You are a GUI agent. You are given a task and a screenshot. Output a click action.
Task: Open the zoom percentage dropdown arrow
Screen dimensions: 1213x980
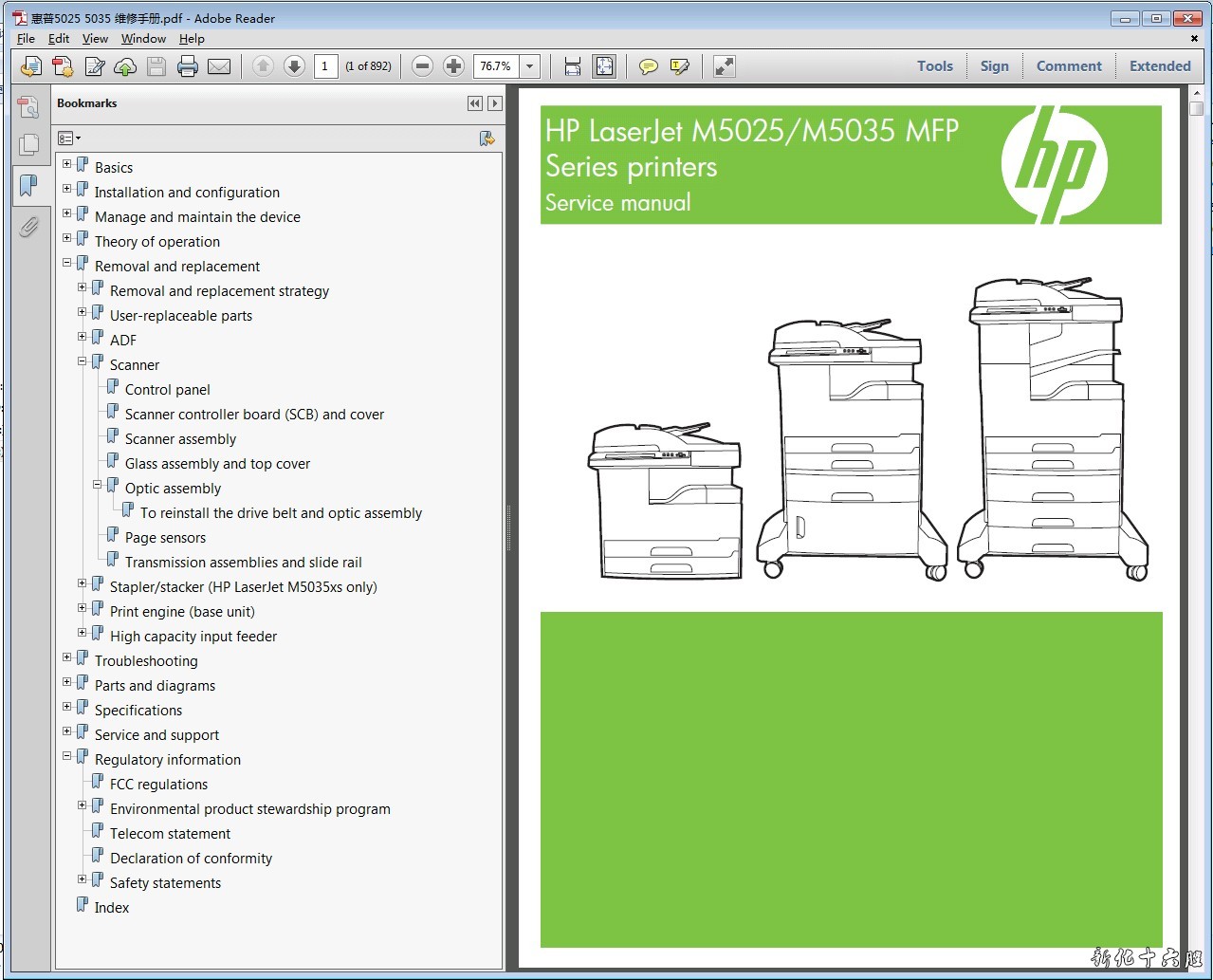coord(530,66)
